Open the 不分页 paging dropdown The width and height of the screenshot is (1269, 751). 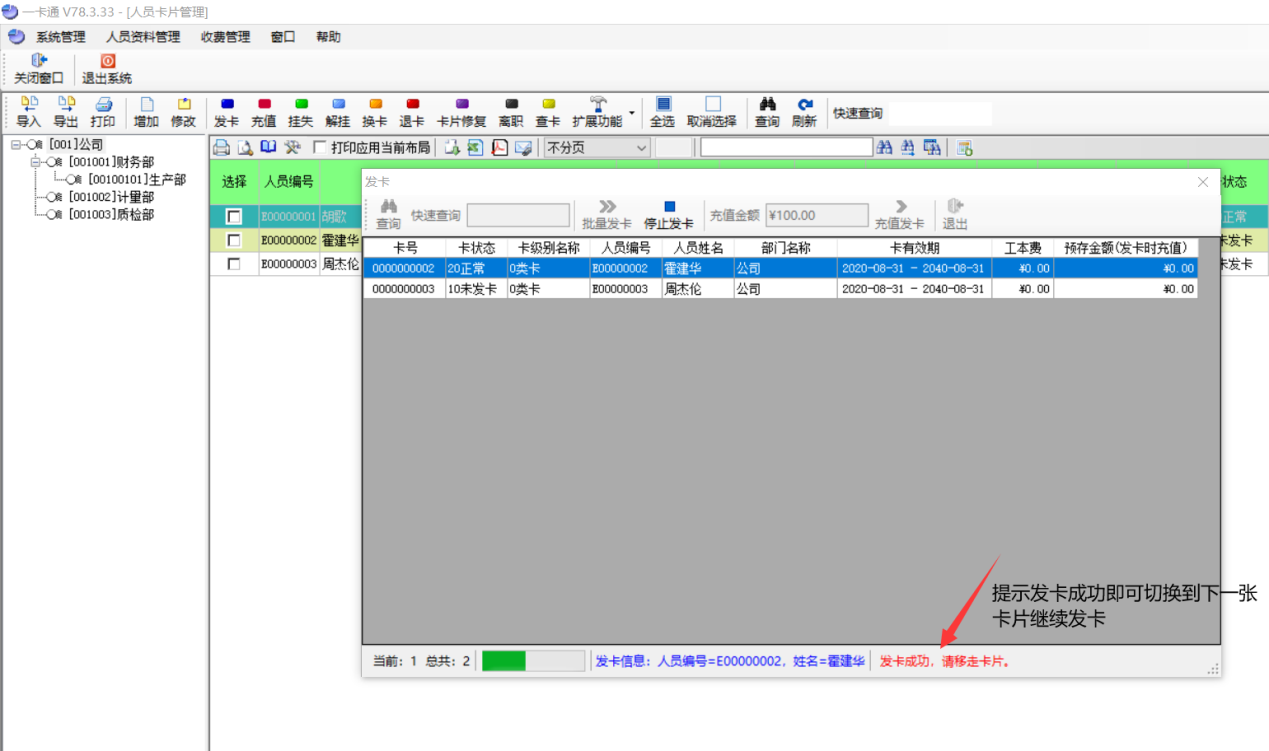coord(639,148)
